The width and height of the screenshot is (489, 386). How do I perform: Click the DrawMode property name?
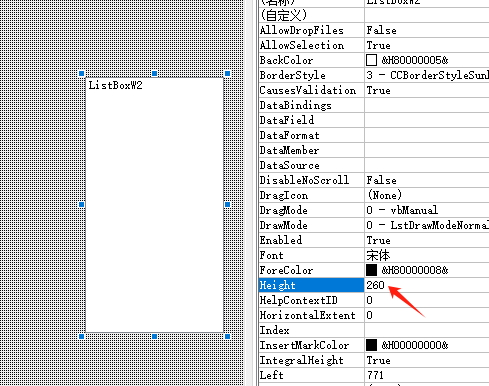click(x=284, y=225)
